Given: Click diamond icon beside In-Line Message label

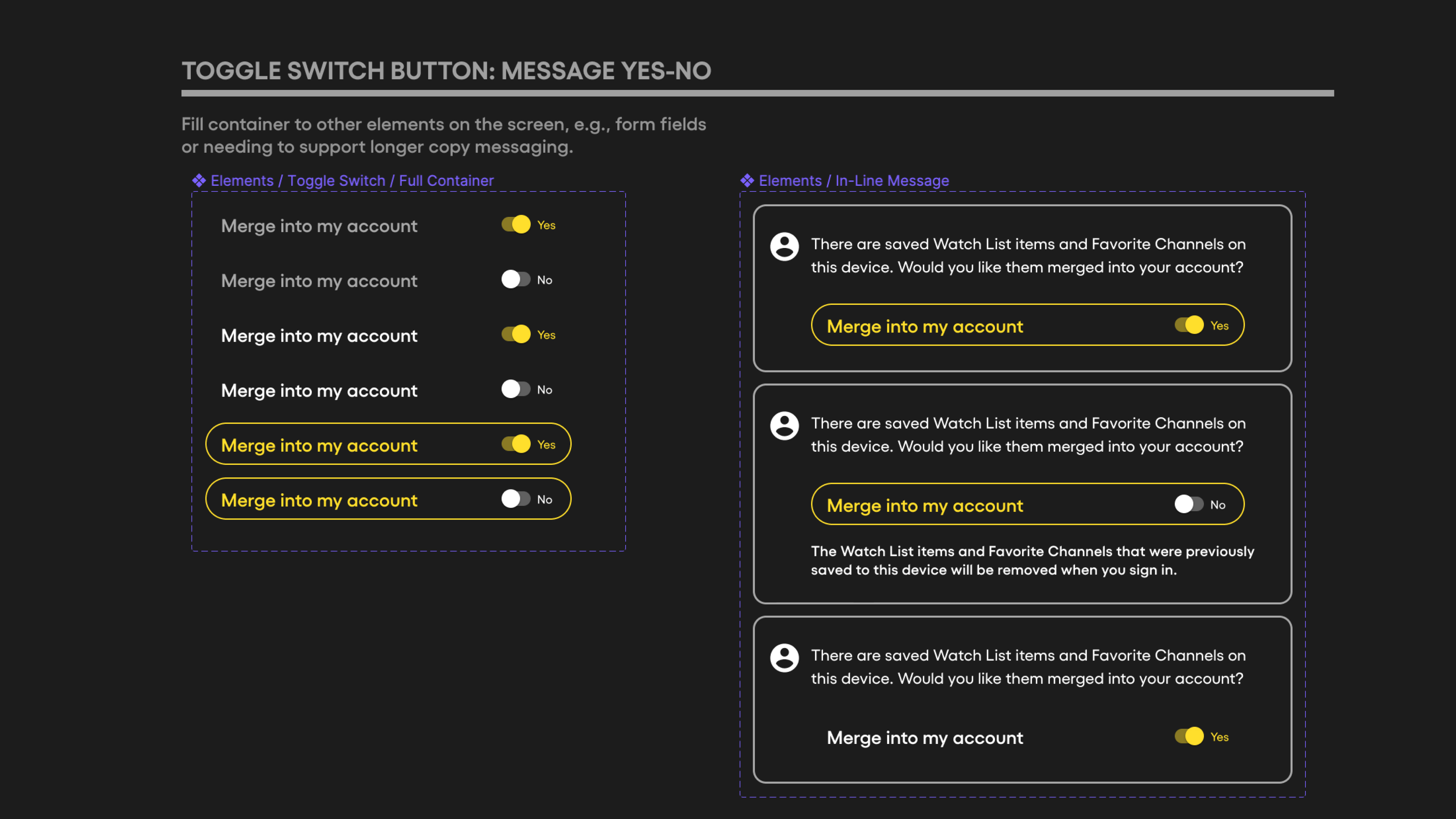Looking at the screenshot, I should click(747, 180).
